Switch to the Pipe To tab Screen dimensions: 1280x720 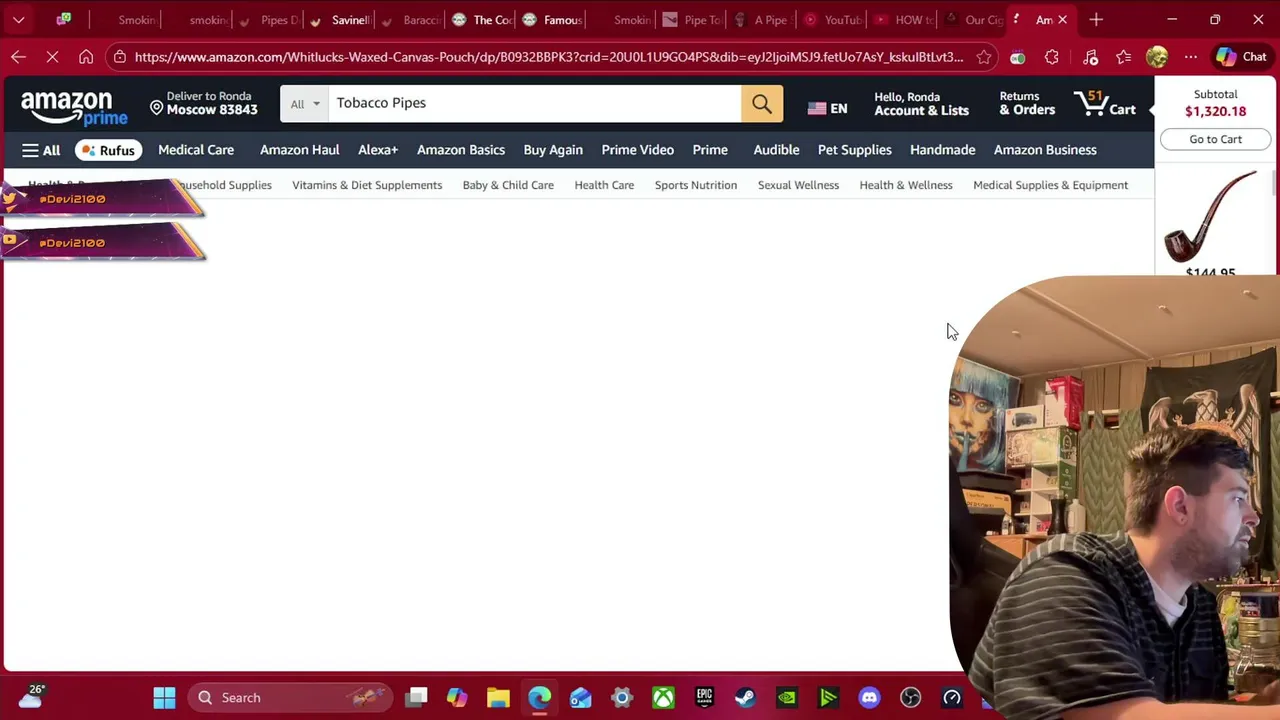click(x=692, y=20)
